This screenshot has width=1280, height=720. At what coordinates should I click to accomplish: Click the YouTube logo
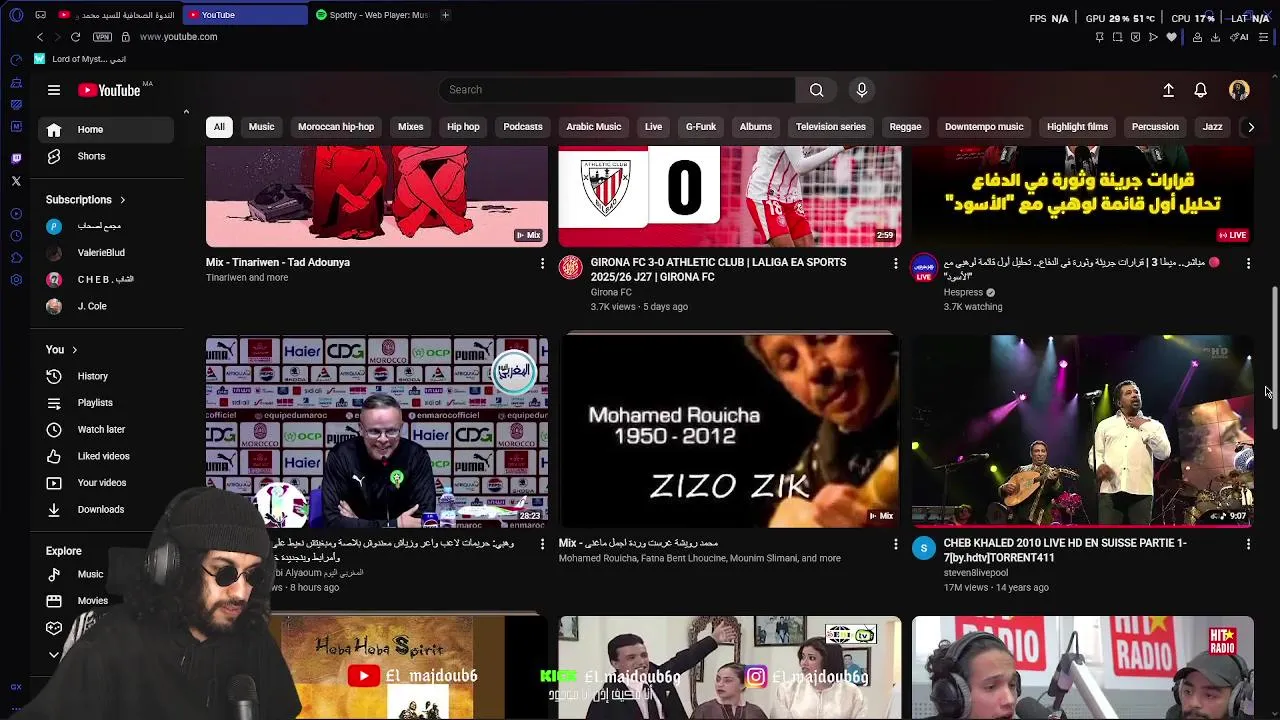(109, 90)
